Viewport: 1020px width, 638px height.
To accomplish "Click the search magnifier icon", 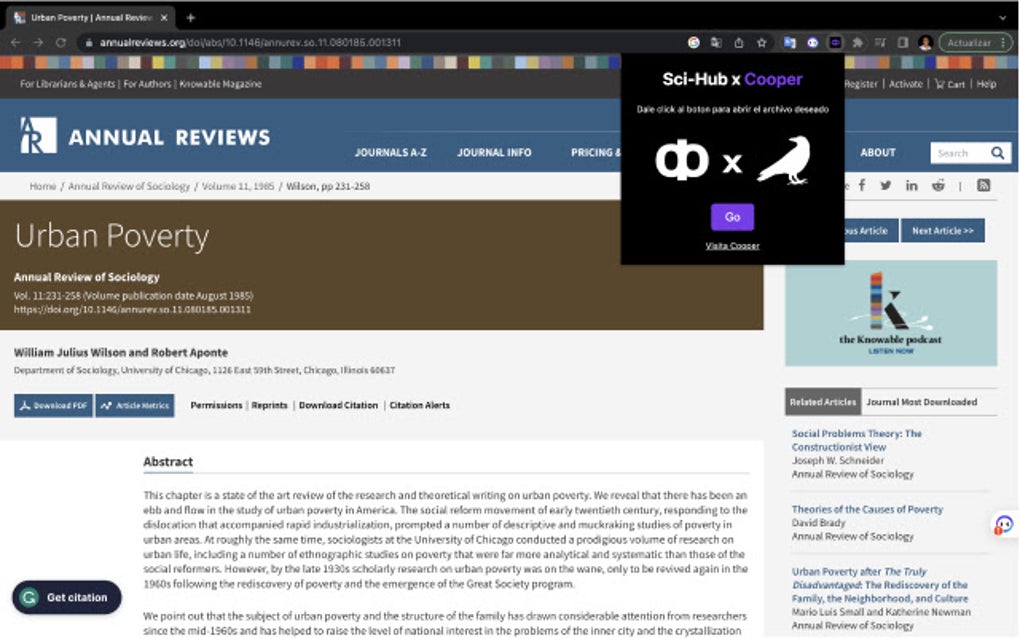I will 997,153.
